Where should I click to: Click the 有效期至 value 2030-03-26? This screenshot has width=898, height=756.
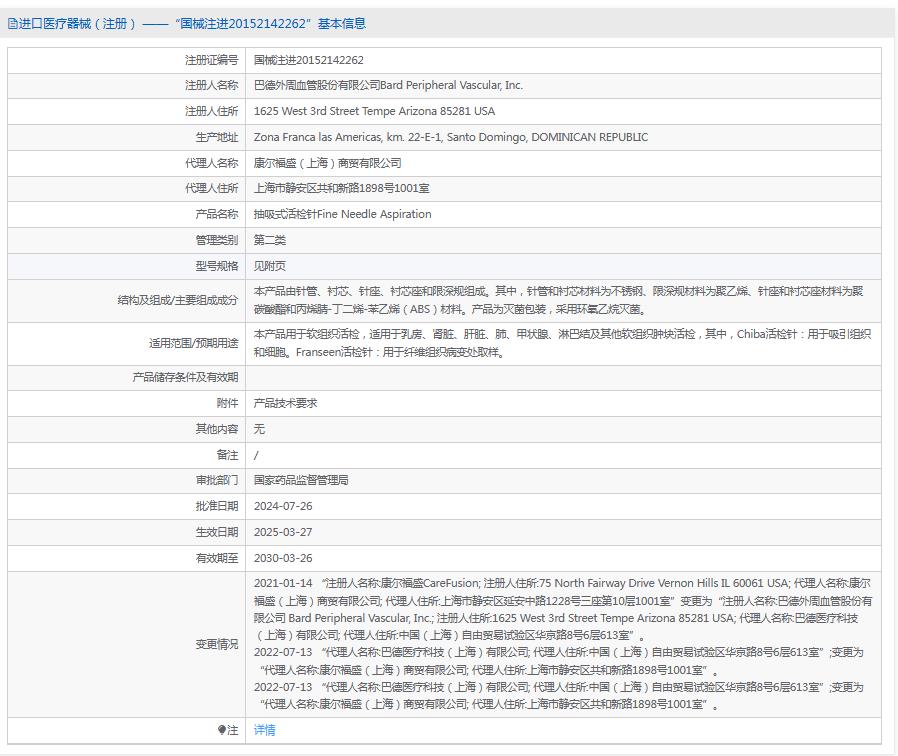[283, 558]
